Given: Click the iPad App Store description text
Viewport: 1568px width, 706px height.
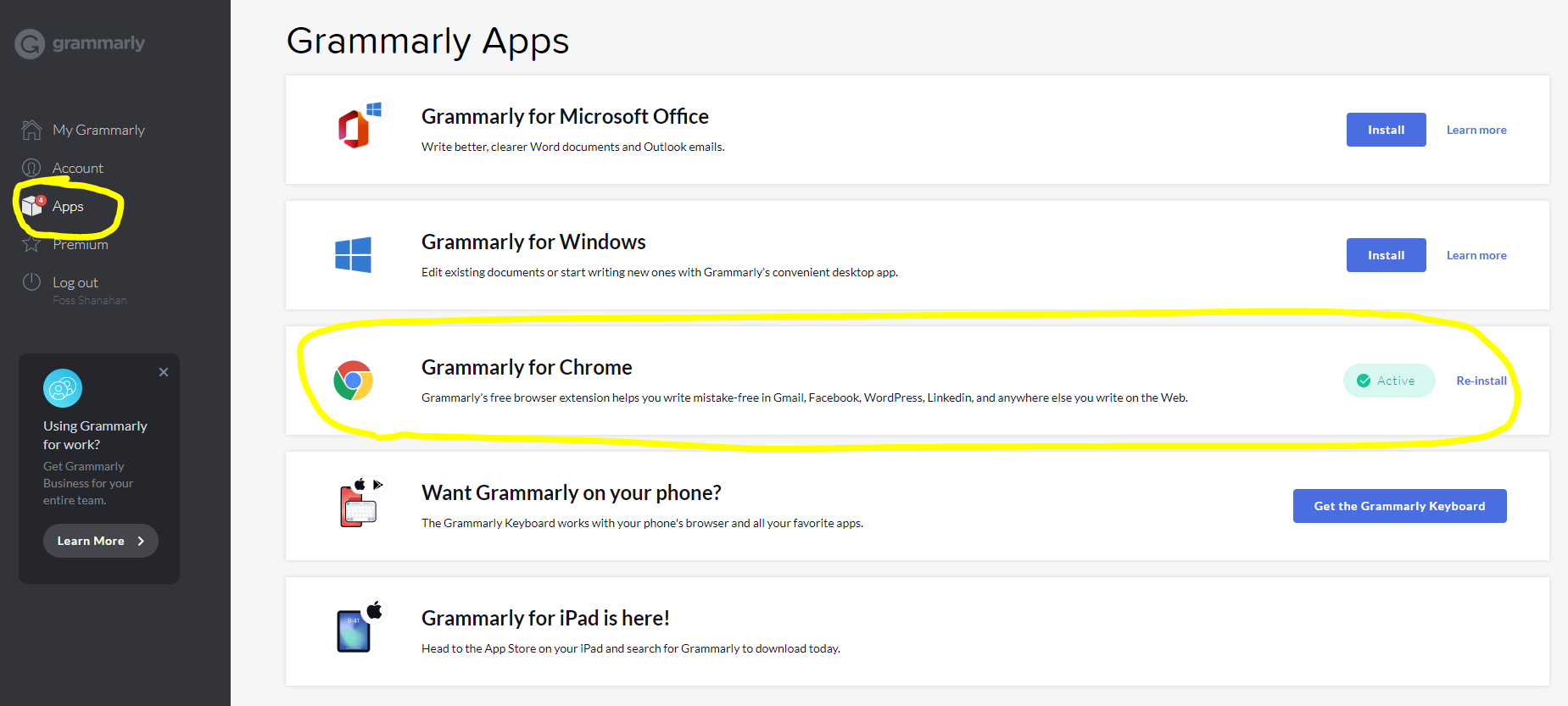Looking at the screenshot, I should (631, 648).
